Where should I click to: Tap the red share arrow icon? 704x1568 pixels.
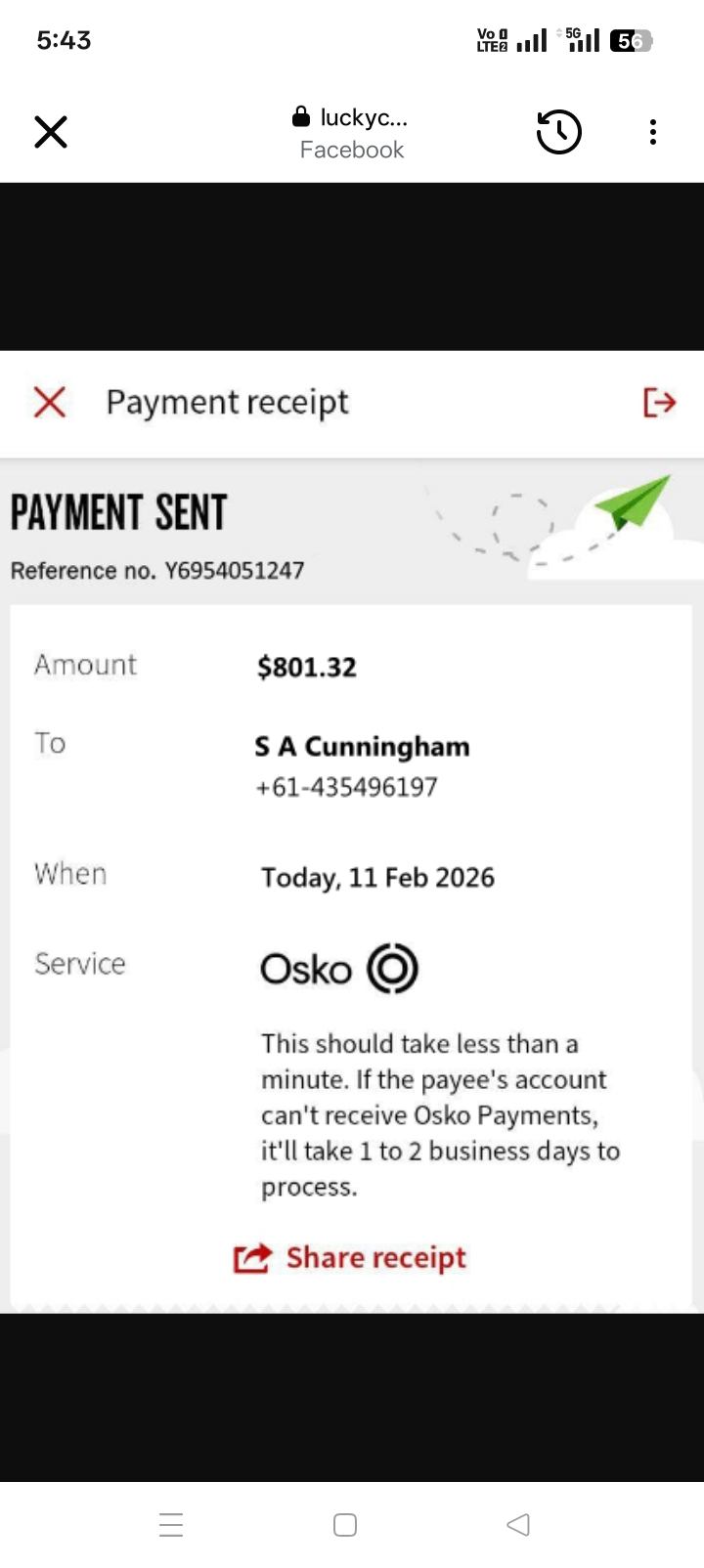coord(252,1258)
